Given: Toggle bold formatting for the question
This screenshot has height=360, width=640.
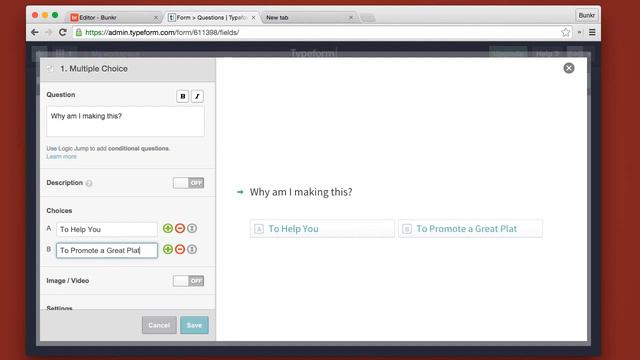Looking at the screenshot, I should coord(182,96).
